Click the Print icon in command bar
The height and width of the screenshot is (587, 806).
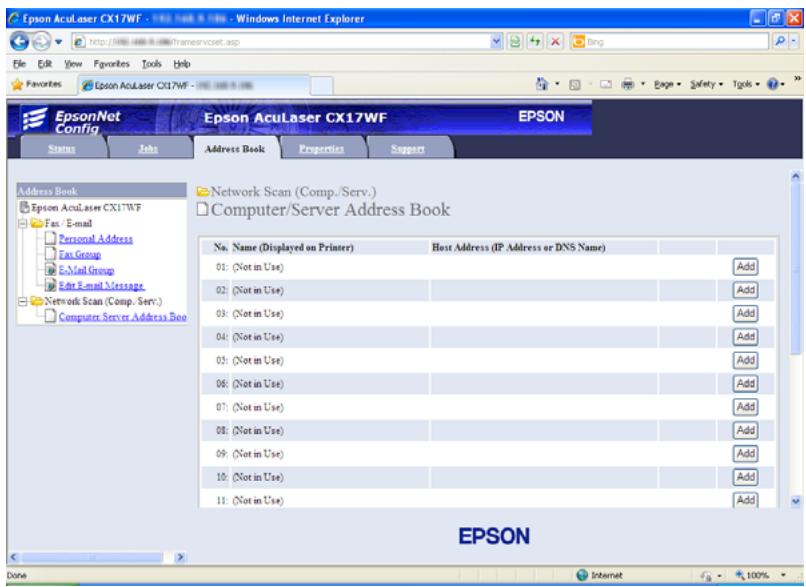628,84
